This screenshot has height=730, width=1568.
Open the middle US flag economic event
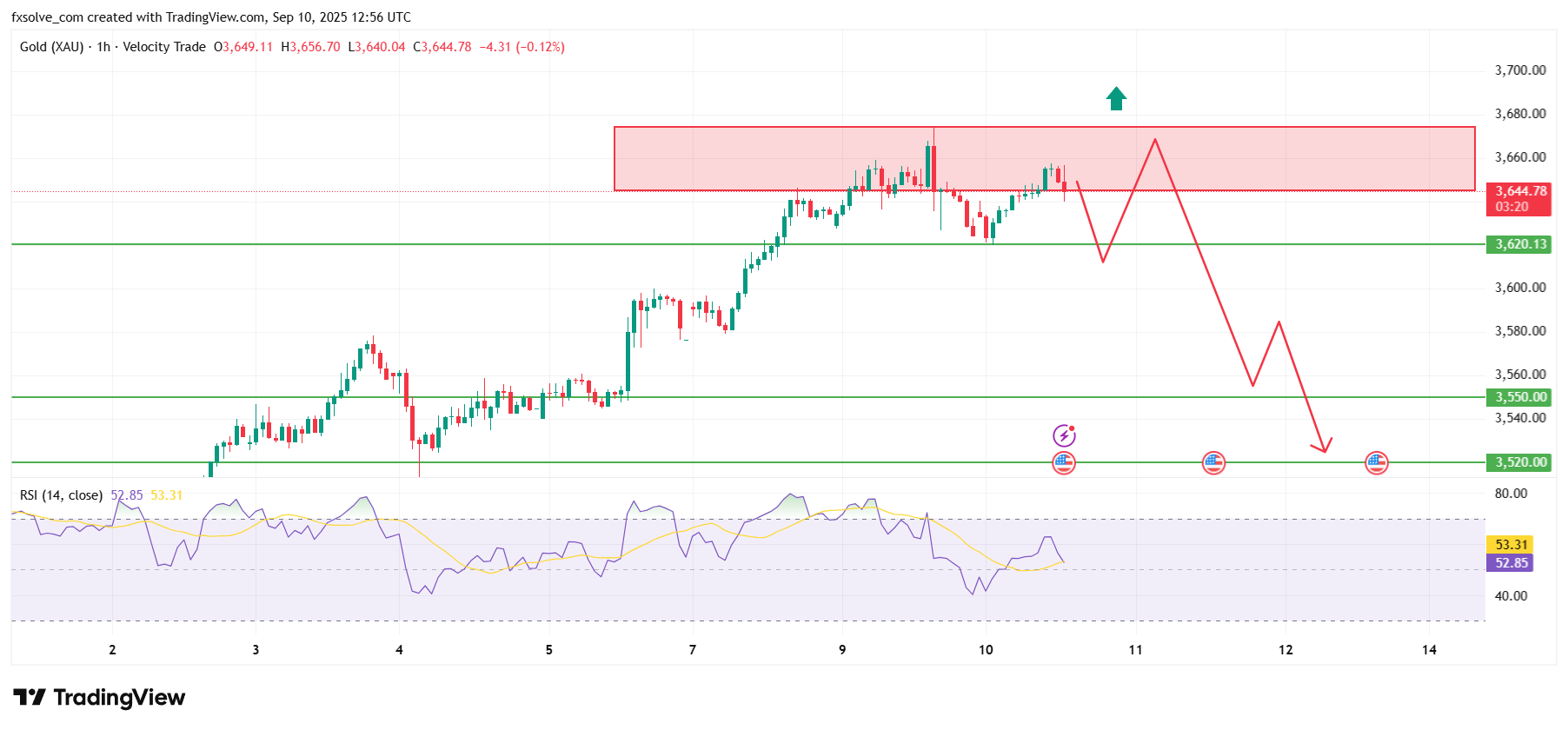(x=1213, y=463)
